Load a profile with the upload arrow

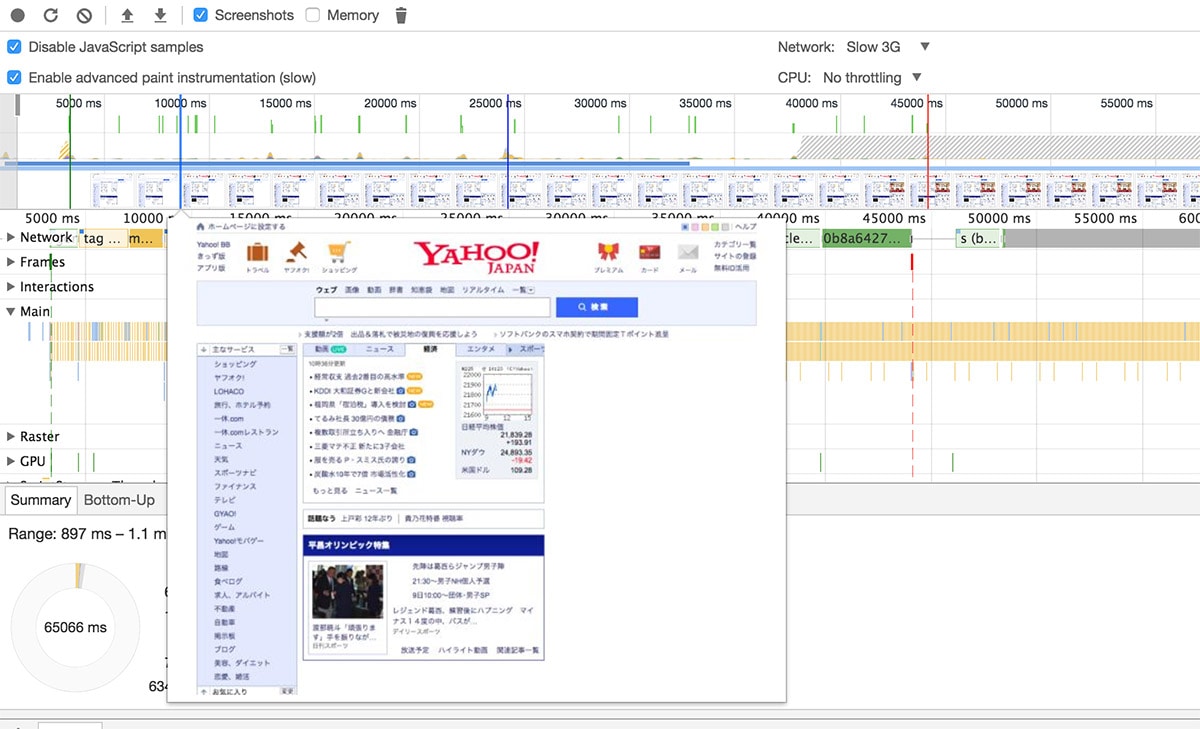126,16
